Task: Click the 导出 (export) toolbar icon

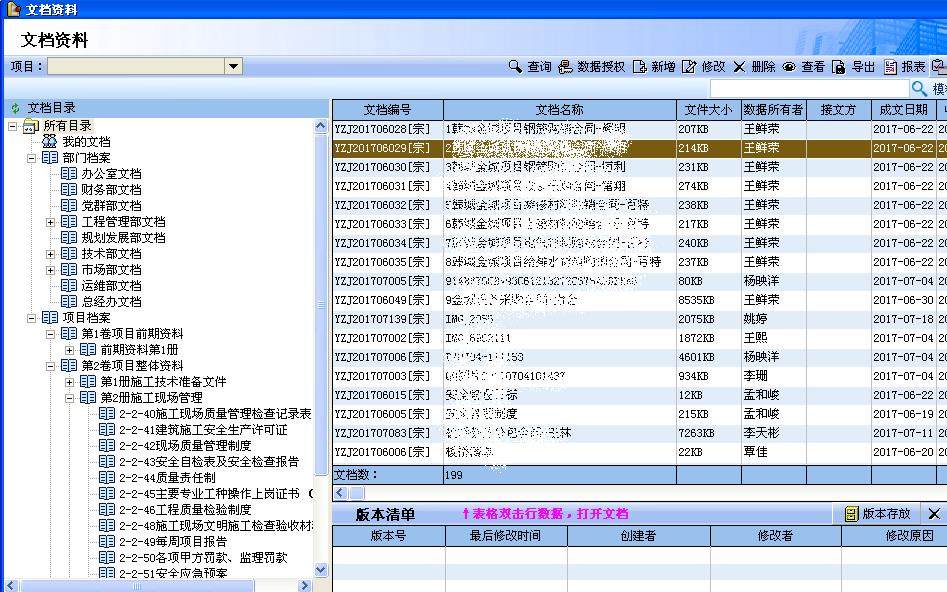Action: [839, 67]
